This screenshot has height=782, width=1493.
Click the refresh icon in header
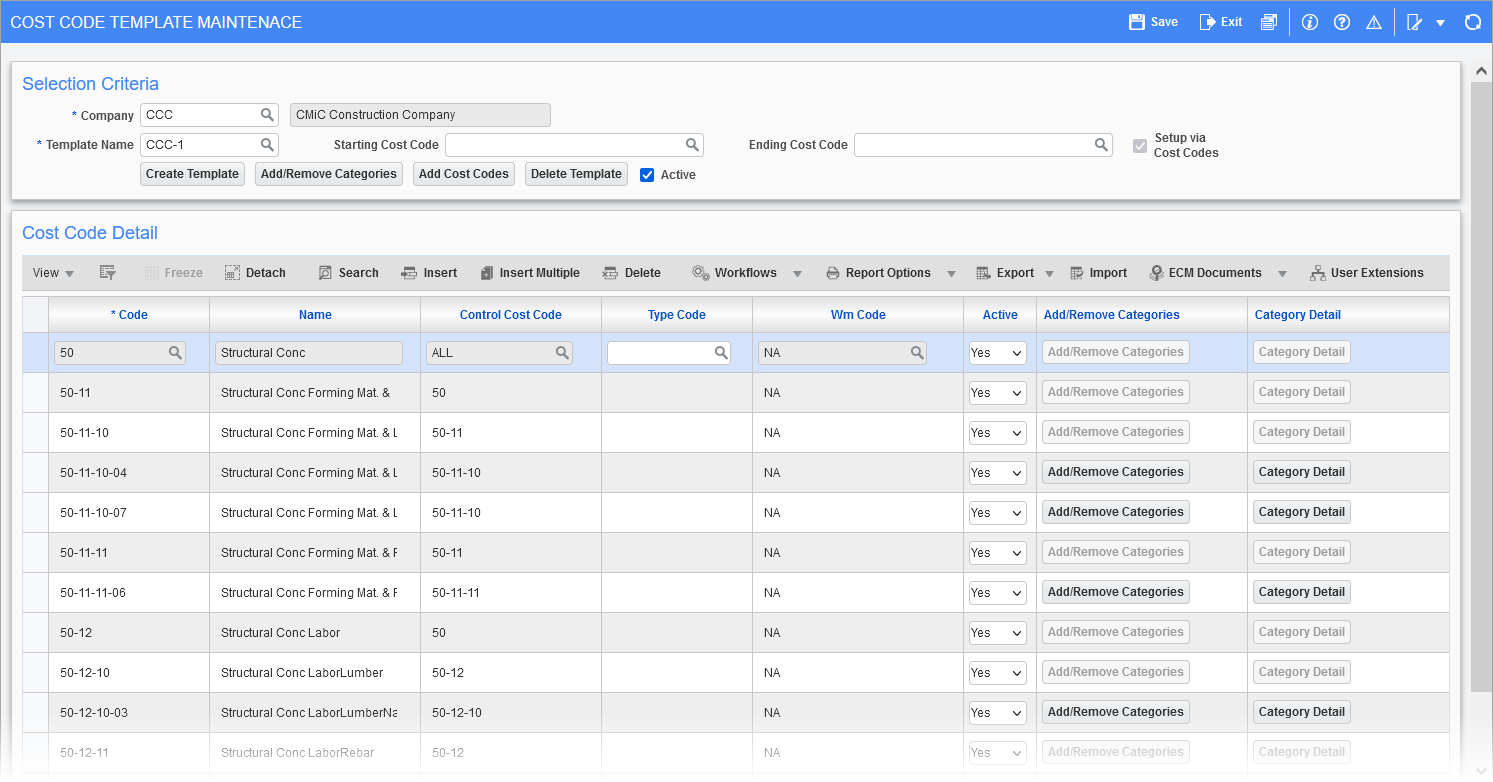1472,22
